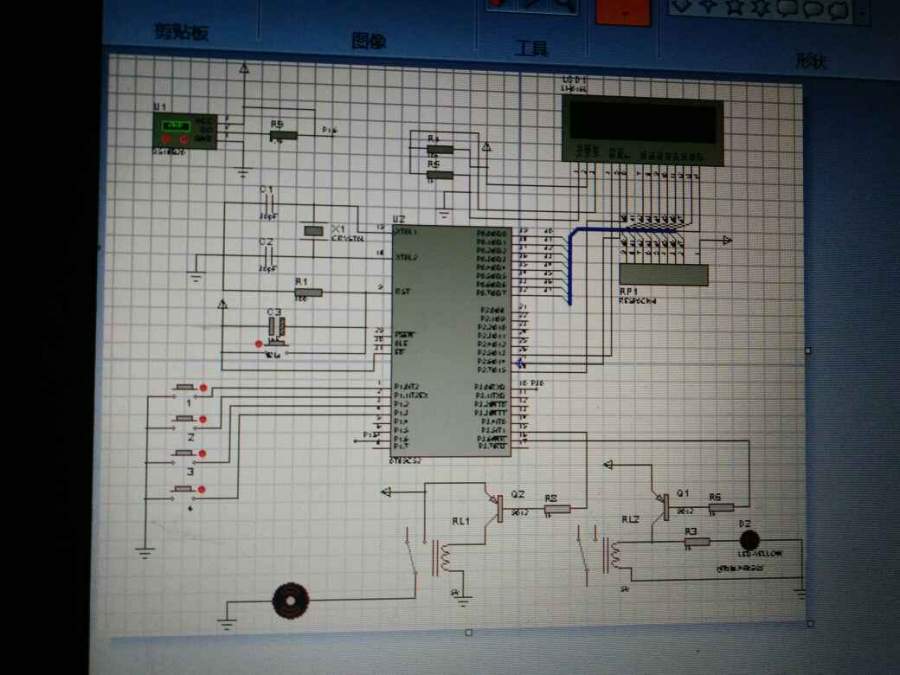Click the canvas bottom-right corner resize handle
This screenshot has width=900, height=675.
(810, 623)
